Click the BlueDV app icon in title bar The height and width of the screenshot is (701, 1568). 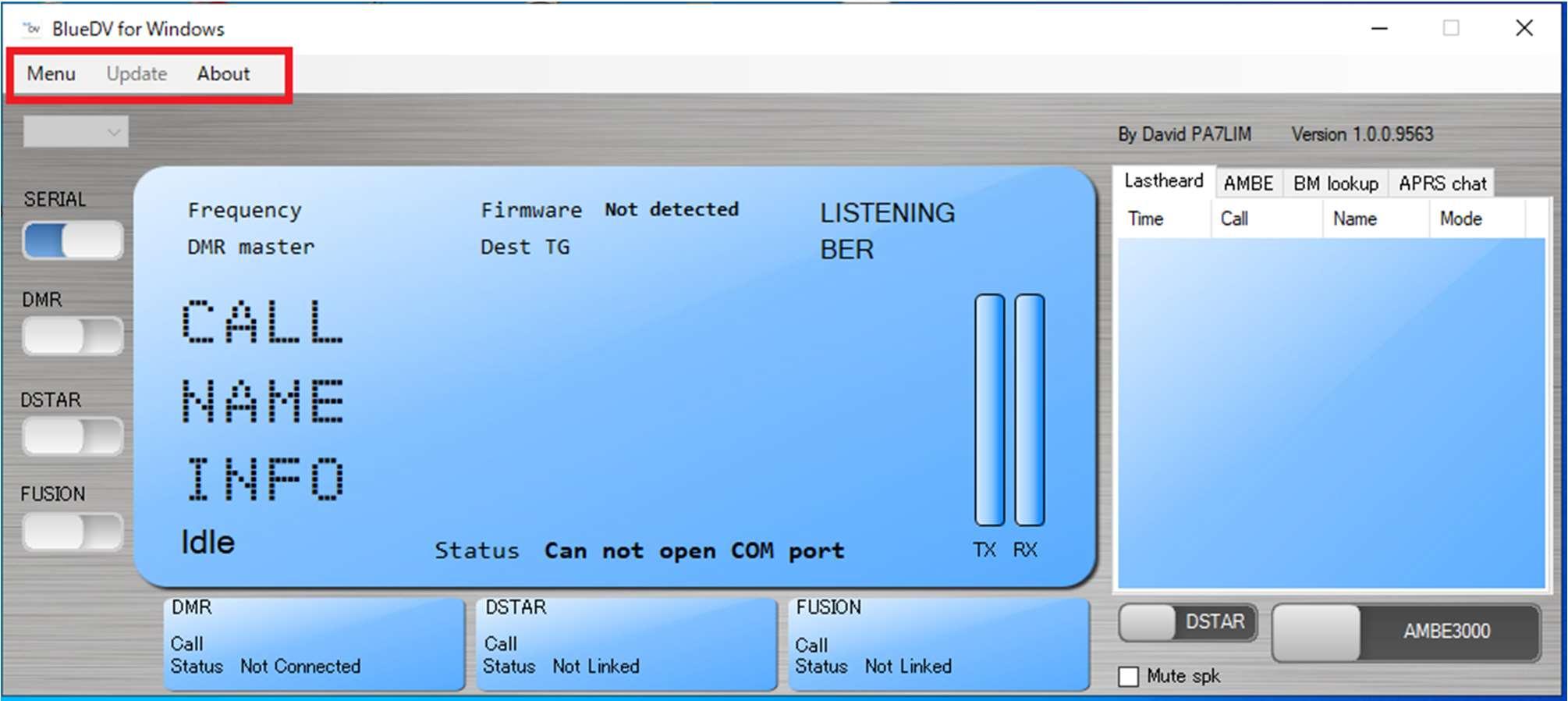(32, 29)
